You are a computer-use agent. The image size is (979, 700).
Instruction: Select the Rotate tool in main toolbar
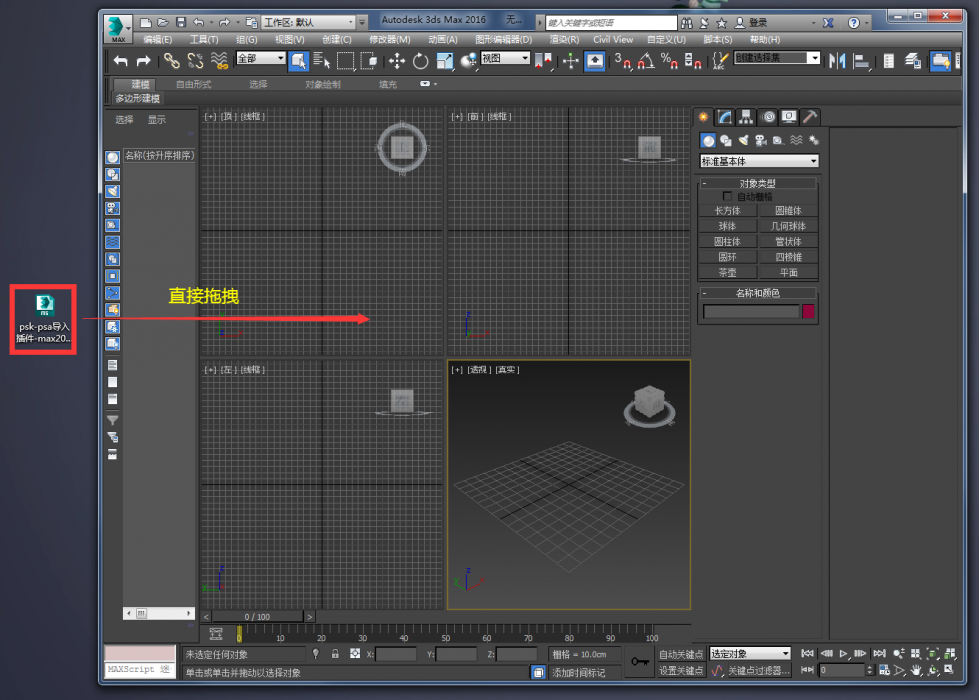[x=421, y=61]
